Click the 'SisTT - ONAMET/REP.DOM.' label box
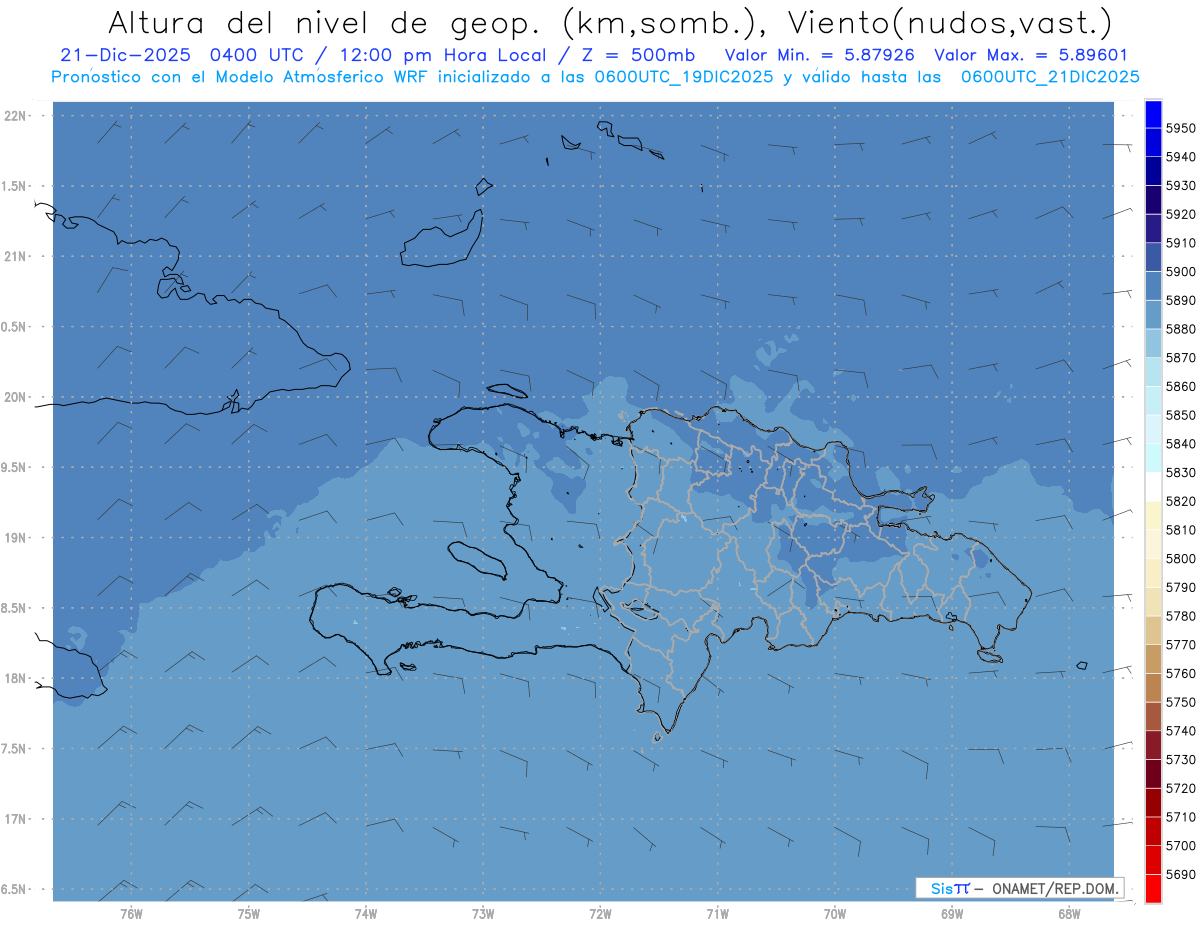This screenshot has width=1200, height=927. coord(1019,888)
